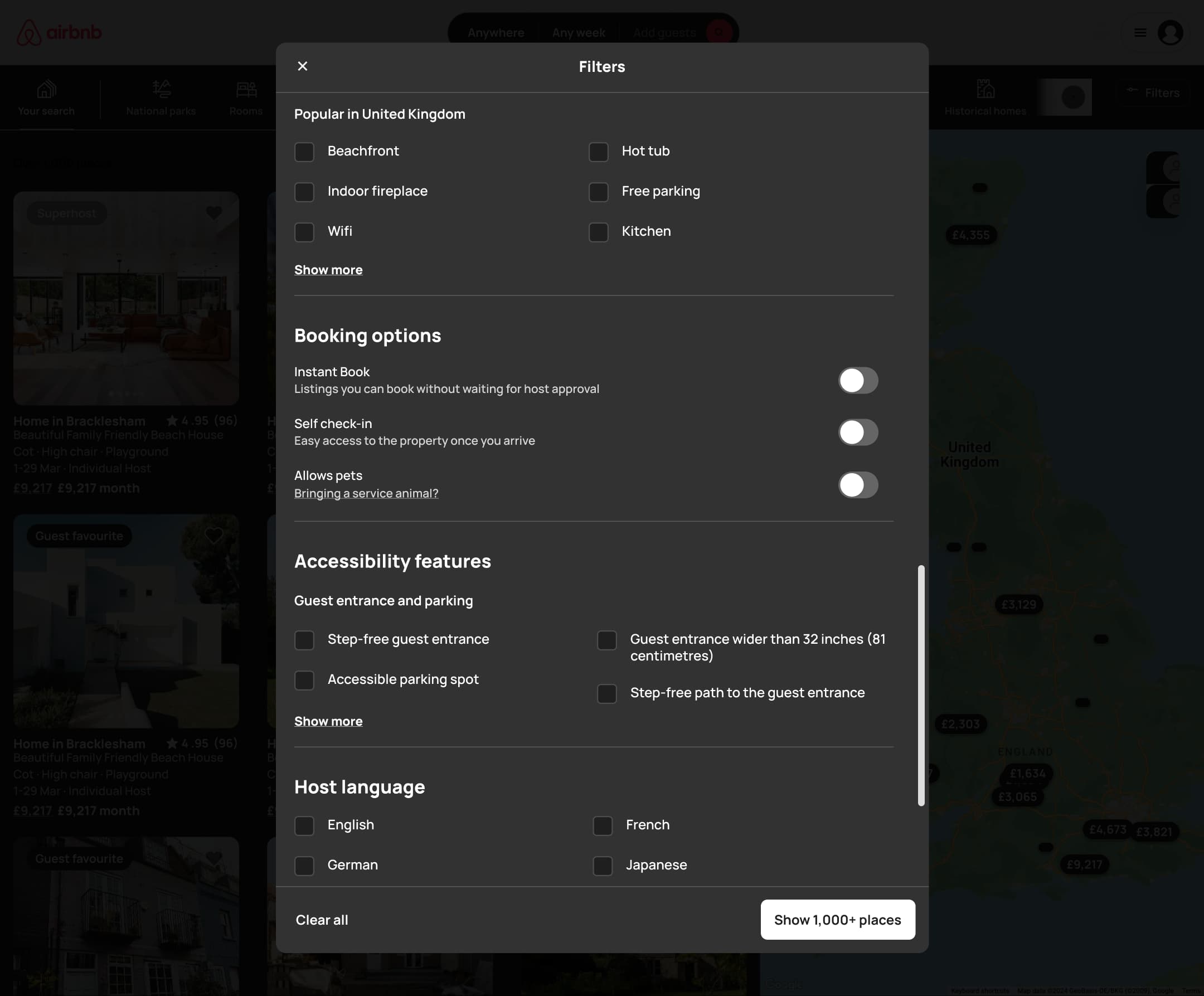Select Japanese host language checkbox

click(603, 866)
